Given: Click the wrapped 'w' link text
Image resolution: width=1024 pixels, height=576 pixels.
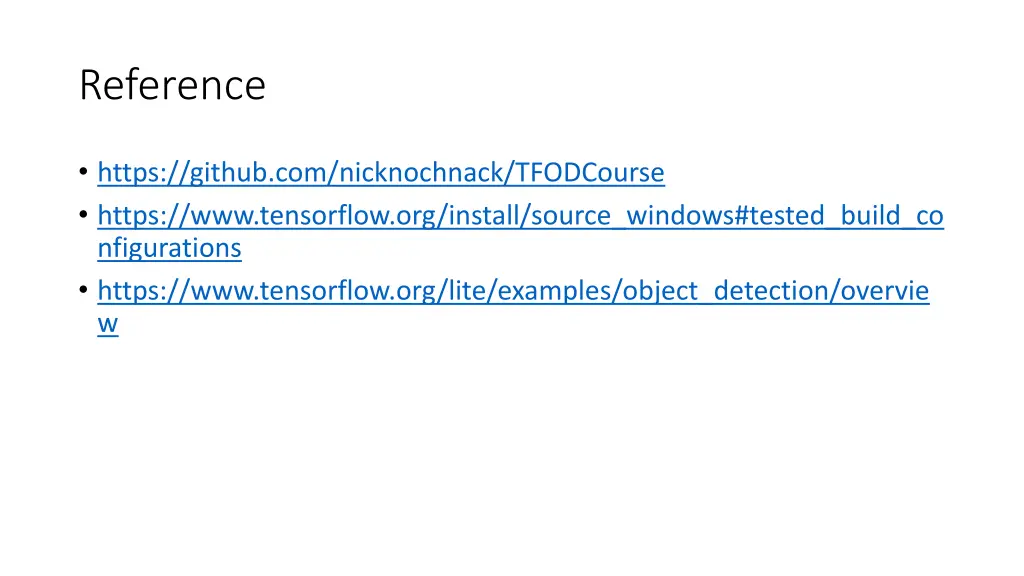Looking at the screenshot, I should 108,323.
